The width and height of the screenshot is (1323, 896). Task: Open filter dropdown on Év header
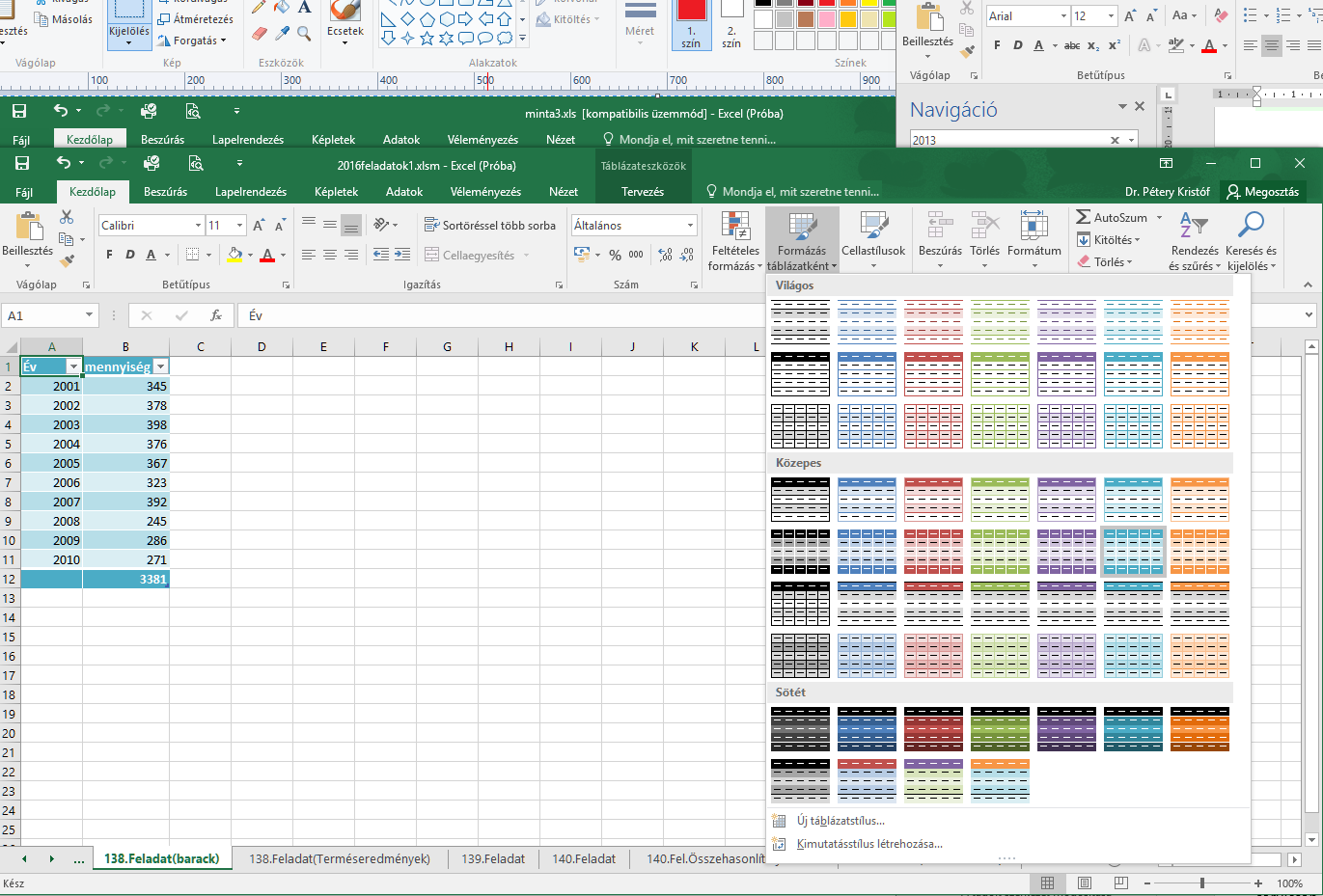73,367
